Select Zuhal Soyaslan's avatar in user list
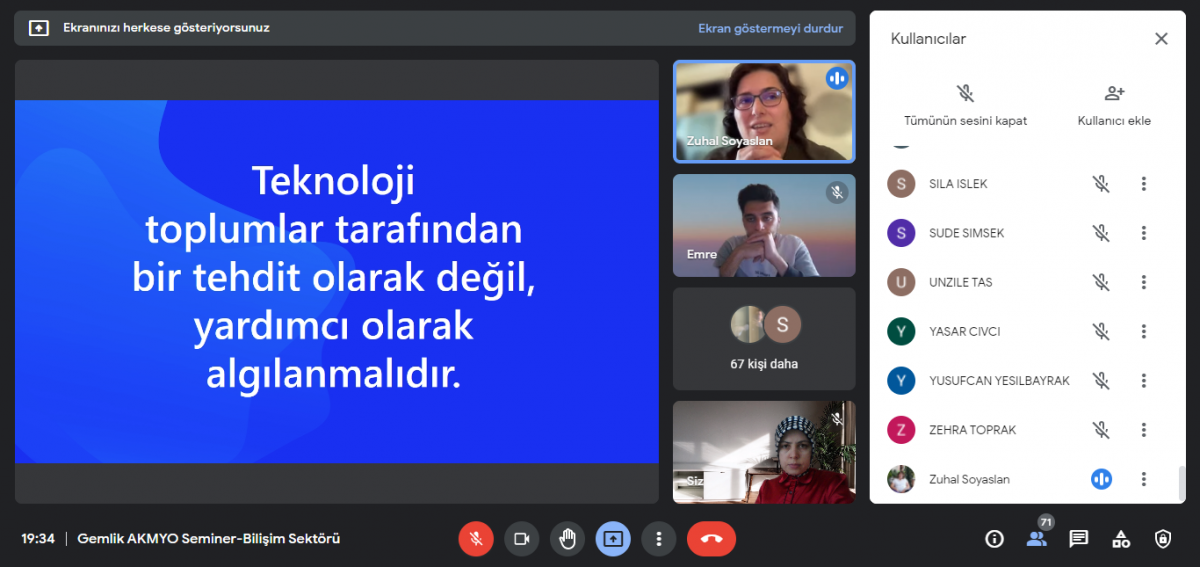The height and width of the screenshot is (567, 1200). click(901, 479)
